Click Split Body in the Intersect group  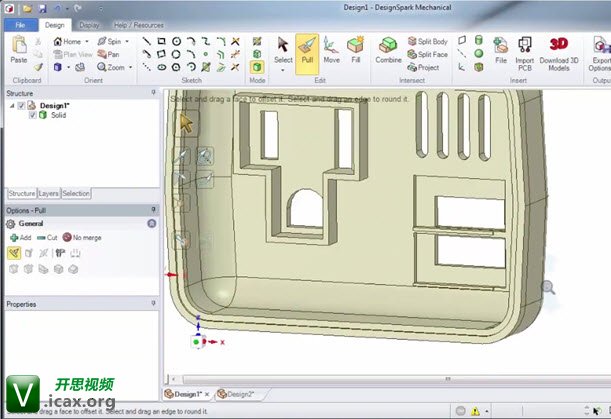(x=427, y=41)
